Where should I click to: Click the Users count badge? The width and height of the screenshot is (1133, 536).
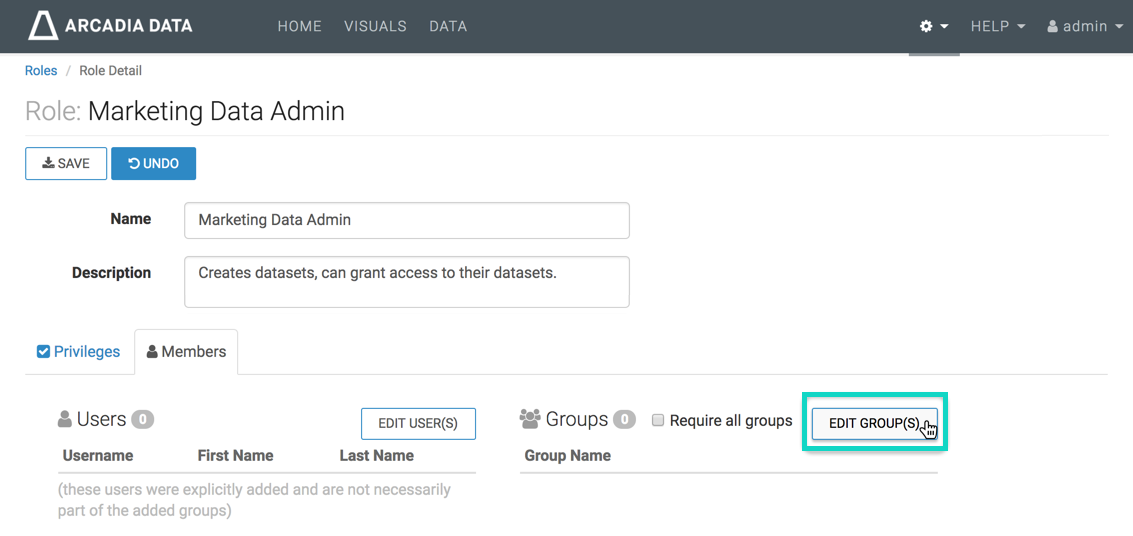point(143,420)
